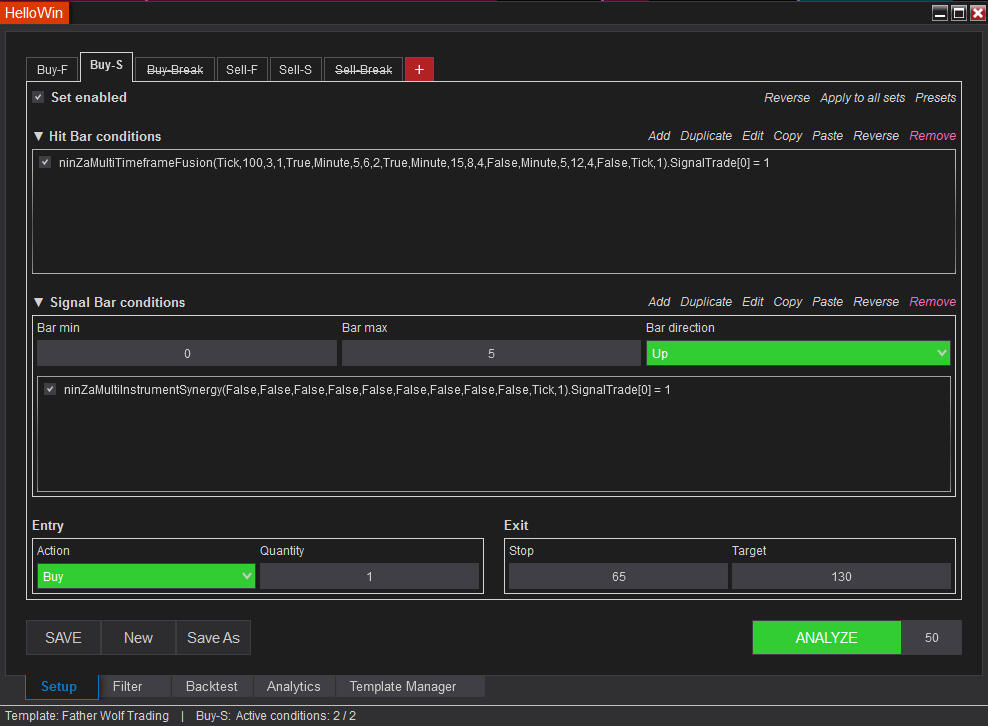The image size is (988, 726).
Task: Click the red plus add-set tab
Action: [x=419, y=69]
